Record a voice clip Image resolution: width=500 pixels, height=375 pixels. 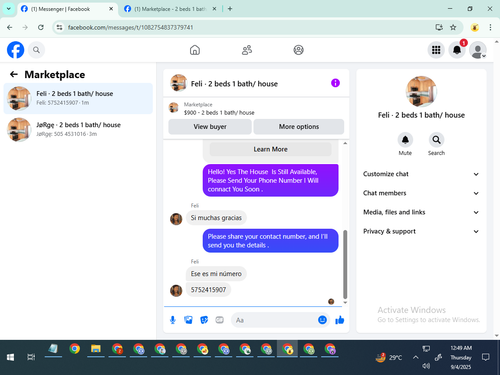click(173, 320)
